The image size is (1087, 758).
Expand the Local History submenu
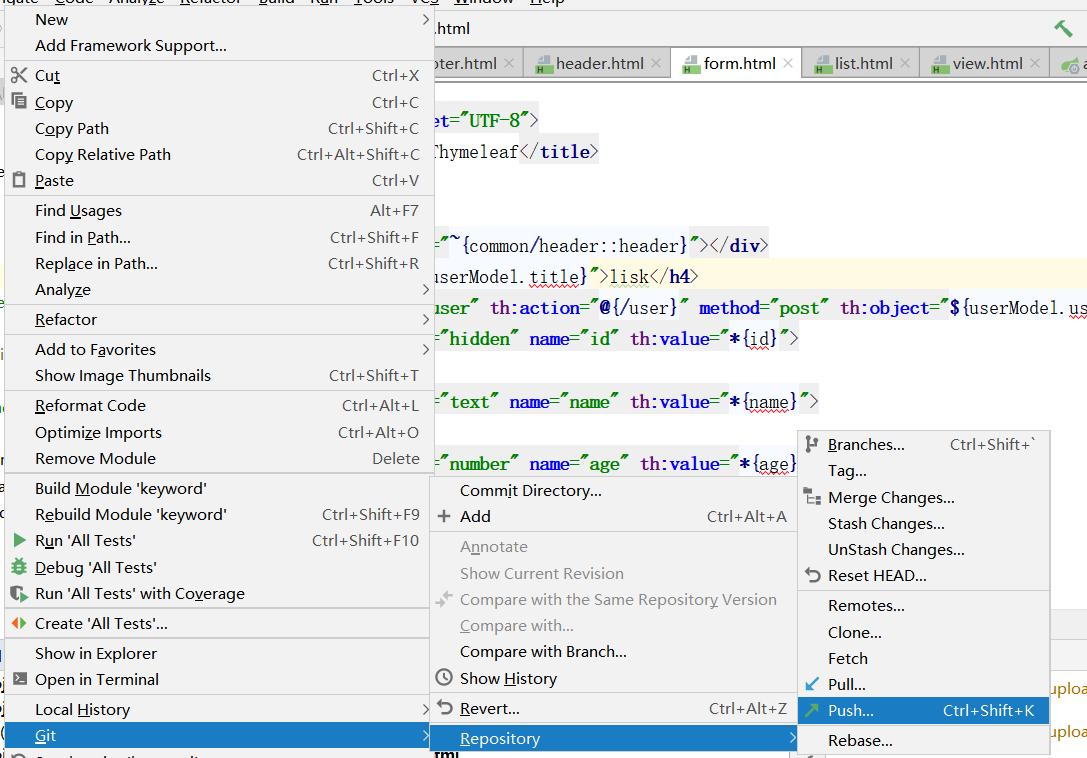tap(218, 709)
